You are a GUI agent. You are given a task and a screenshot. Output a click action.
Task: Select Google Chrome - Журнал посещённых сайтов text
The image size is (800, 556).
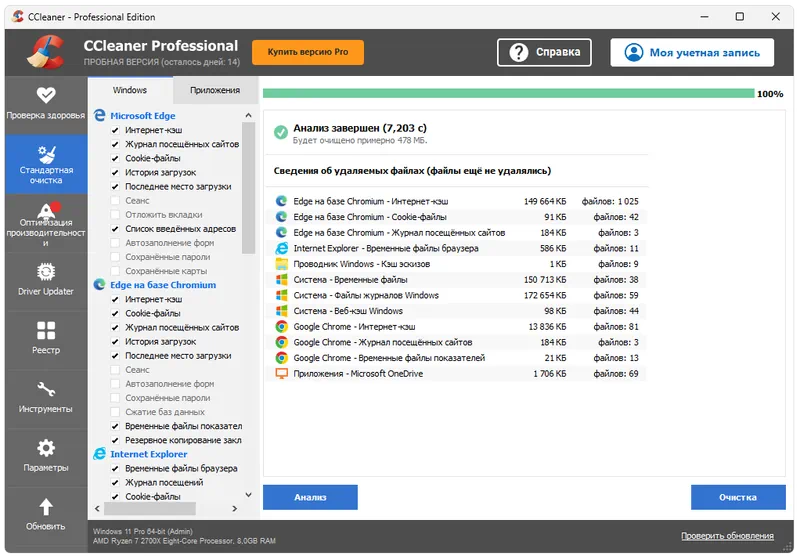pos(383,342)
